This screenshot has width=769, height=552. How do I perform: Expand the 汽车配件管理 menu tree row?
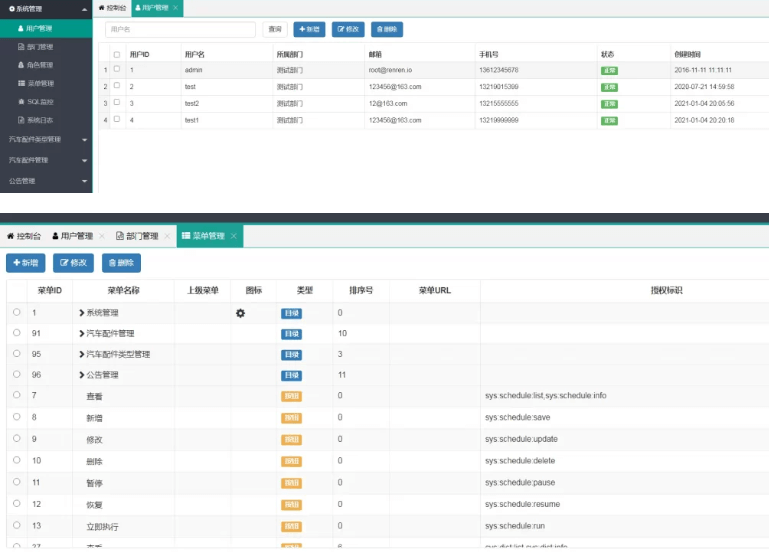tap(82, 333)
